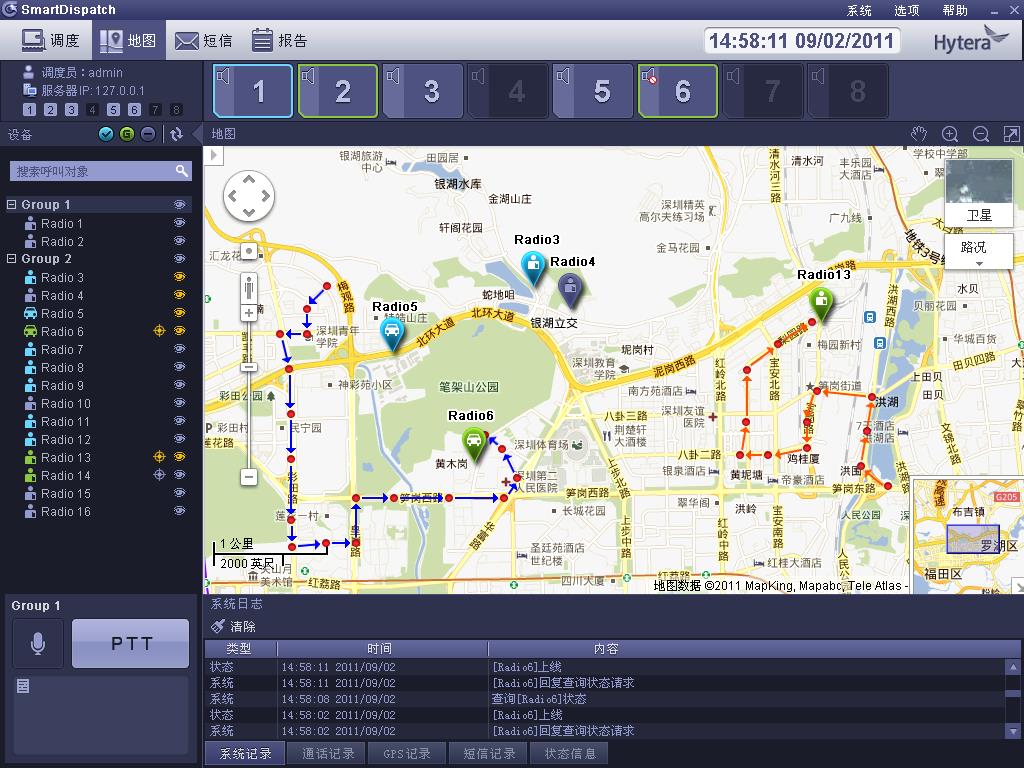Image resolution: width=1024 pixels, height=768 pixels.
Task: Refresh the device list
Action: pos(176,134)
